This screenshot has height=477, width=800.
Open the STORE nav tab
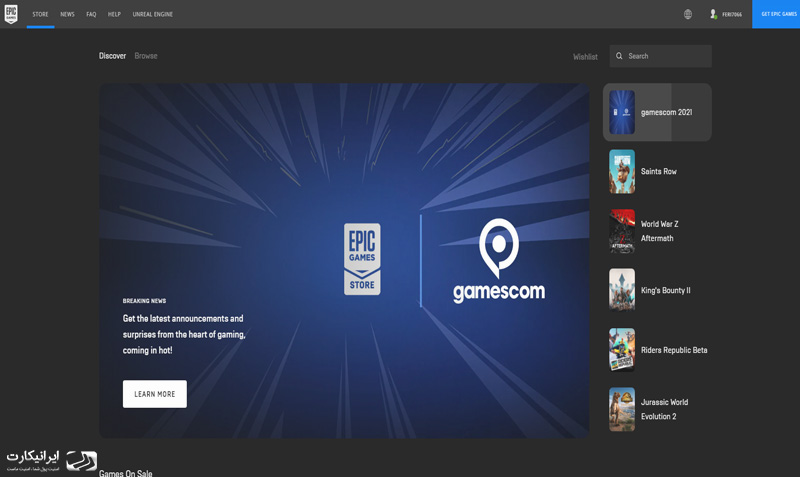[40, 14]
